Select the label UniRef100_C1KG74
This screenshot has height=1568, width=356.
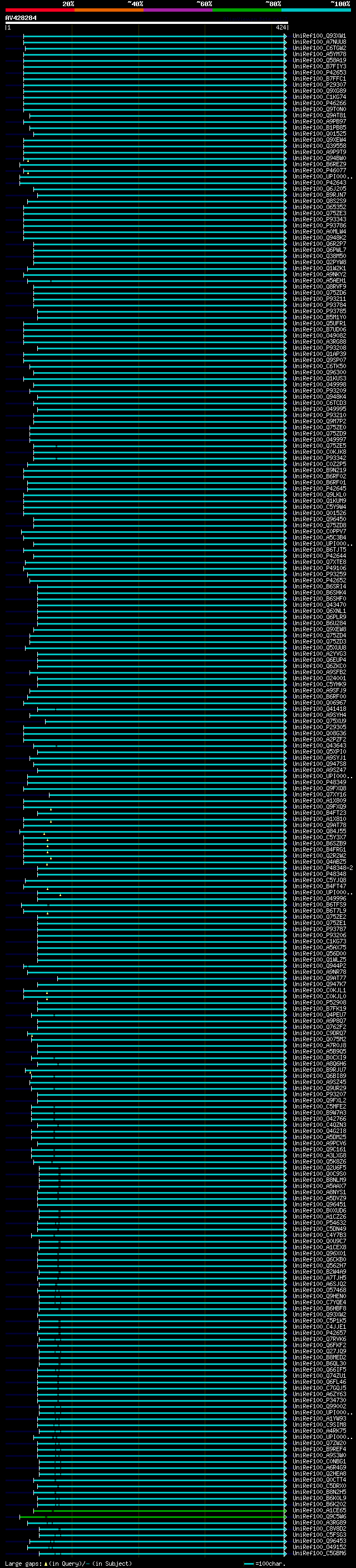pos(319,97)
